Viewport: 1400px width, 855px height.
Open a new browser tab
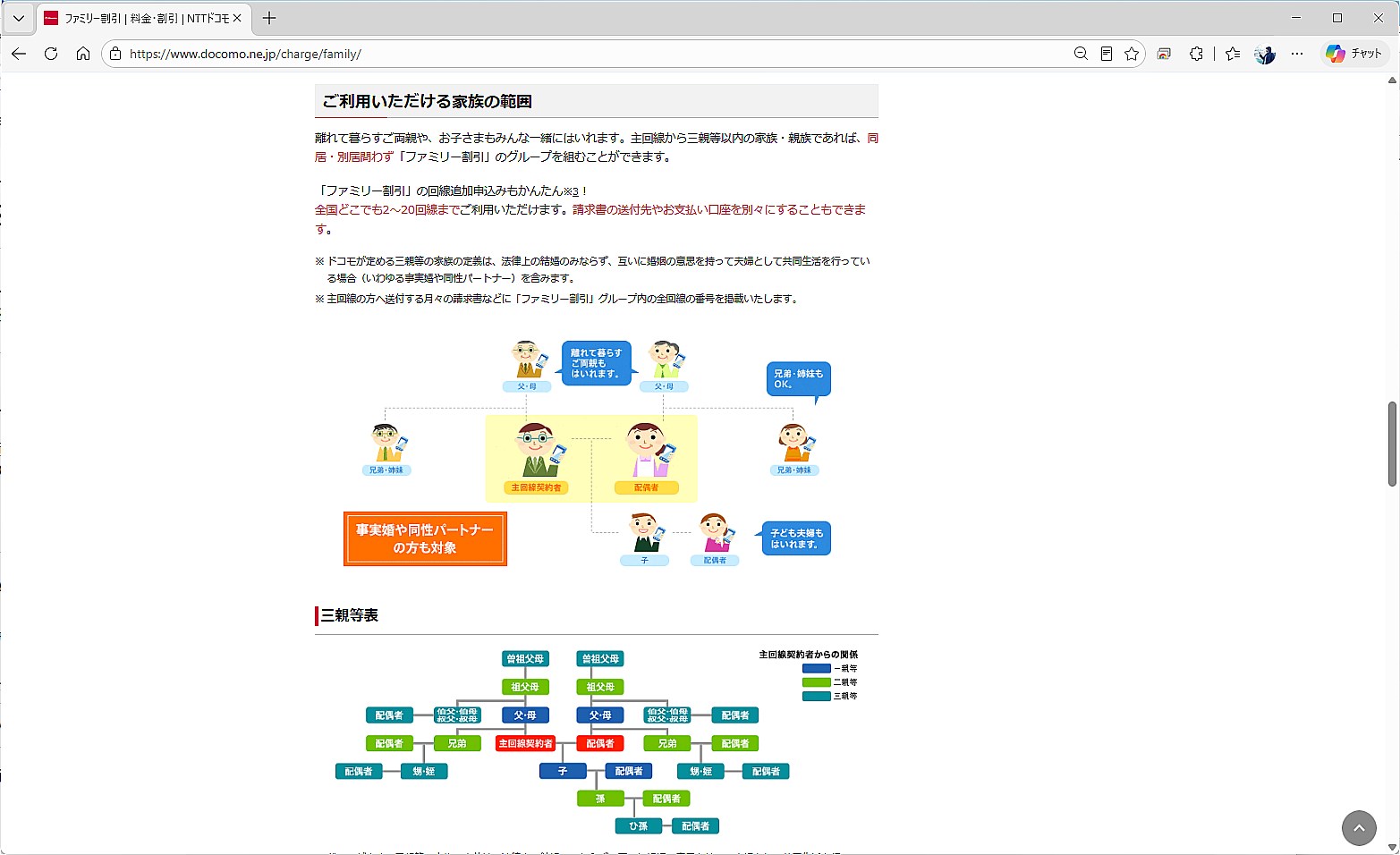click(x=269, y=18)
